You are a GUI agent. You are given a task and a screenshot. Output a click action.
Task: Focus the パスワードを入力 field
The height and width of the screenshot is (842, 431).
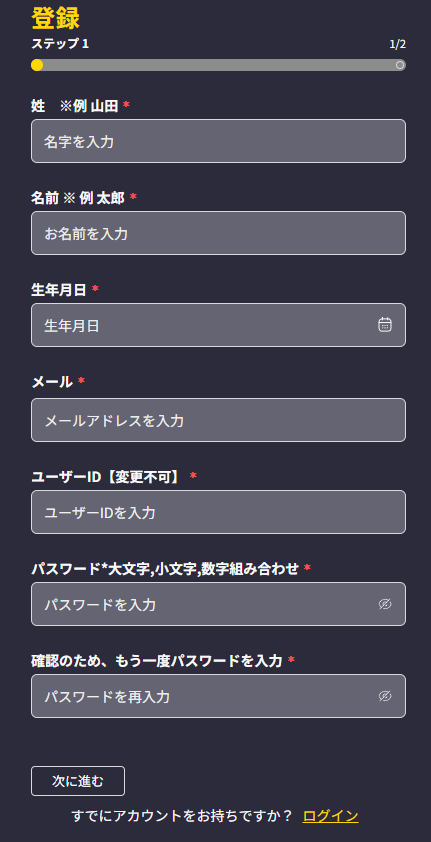coord(218,604)
